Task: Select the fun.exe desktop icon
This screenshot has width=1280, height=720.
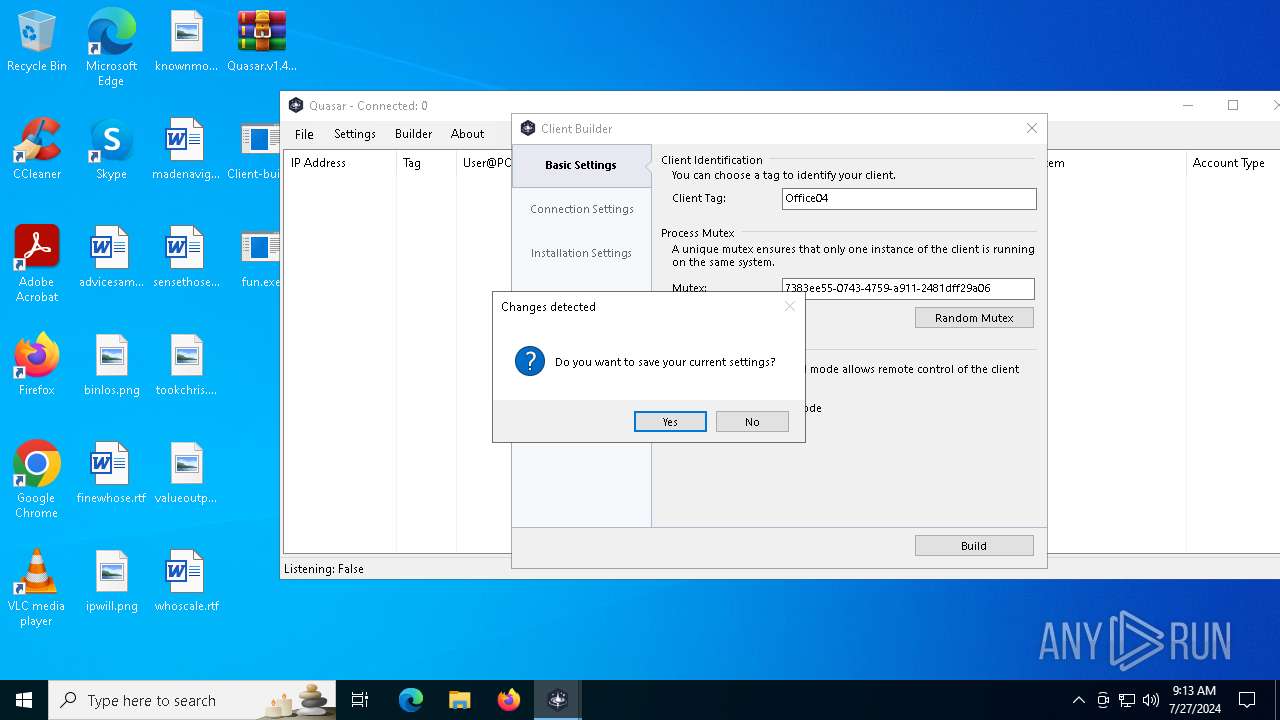Action: click(x=260, y=258)
